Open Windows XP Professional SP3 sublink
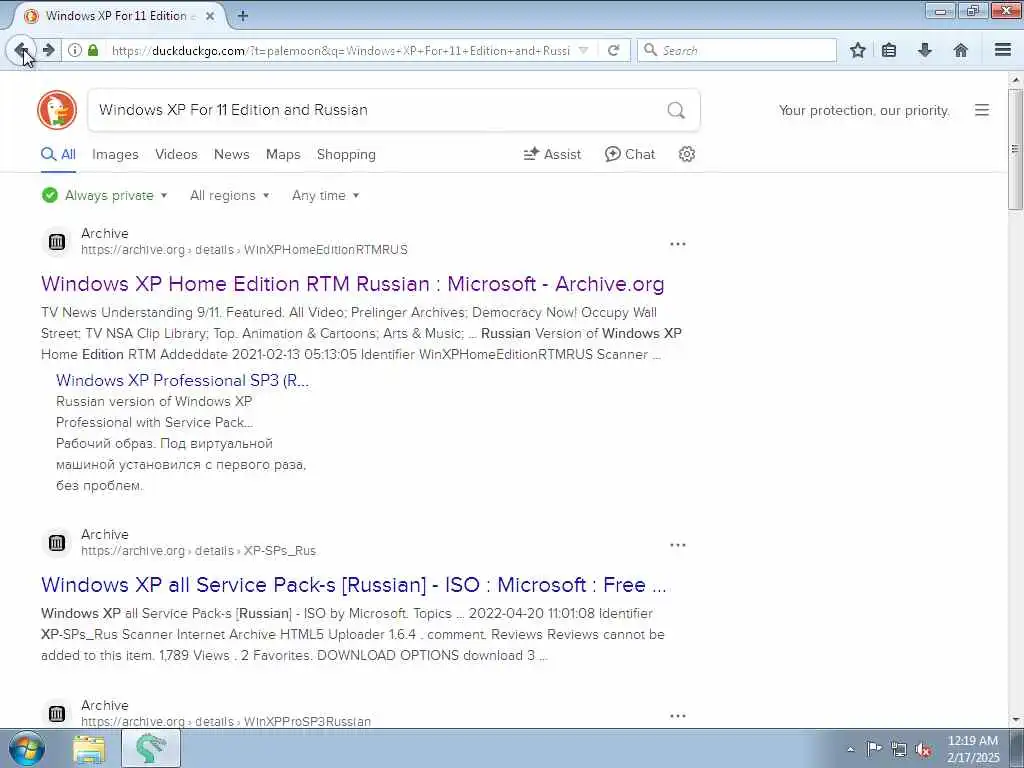 click(182, 380)
